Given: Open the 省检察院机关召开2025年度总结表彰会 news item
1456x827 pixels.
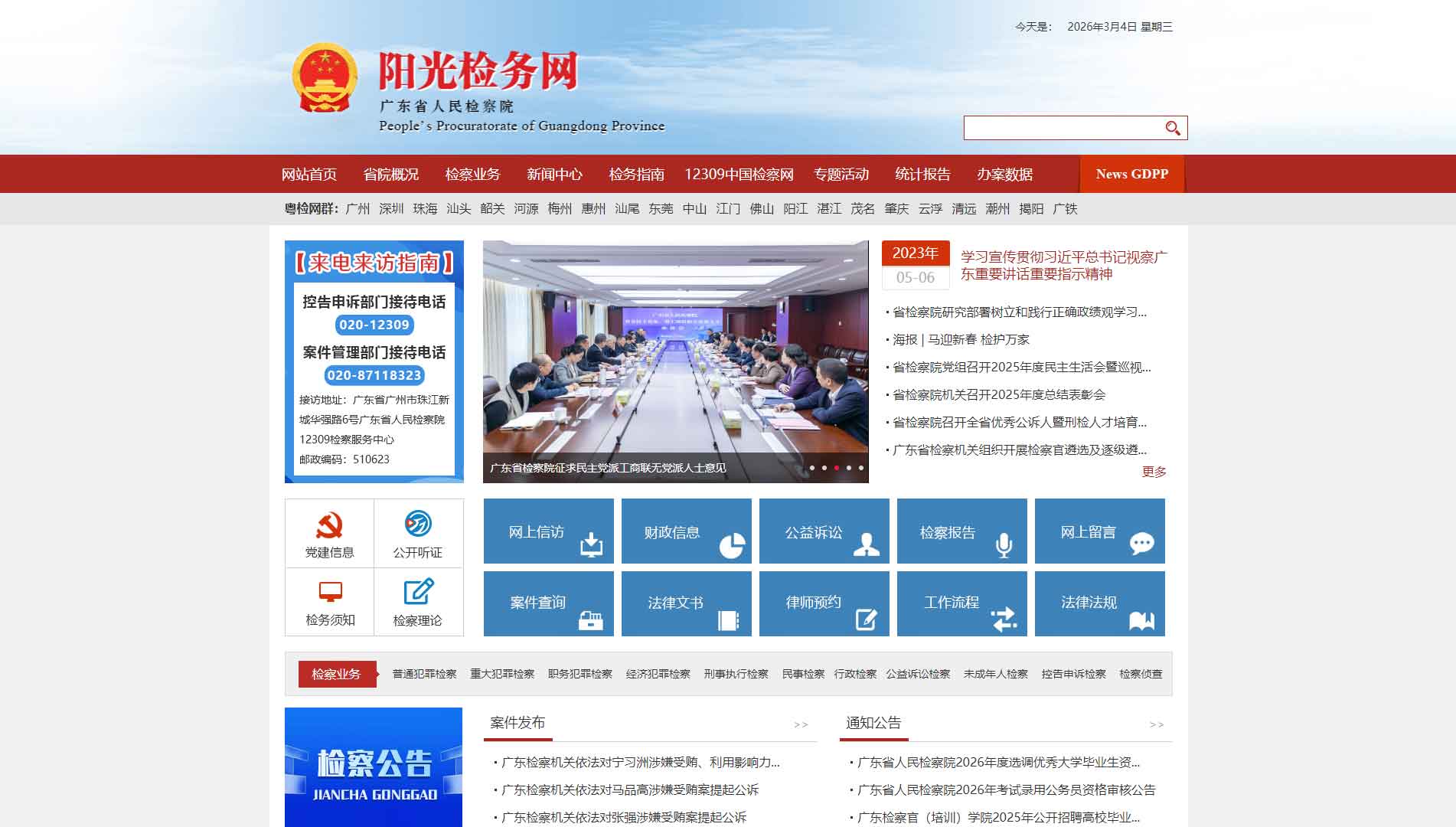Looking at the screenshot, I should tap(999, 394).
